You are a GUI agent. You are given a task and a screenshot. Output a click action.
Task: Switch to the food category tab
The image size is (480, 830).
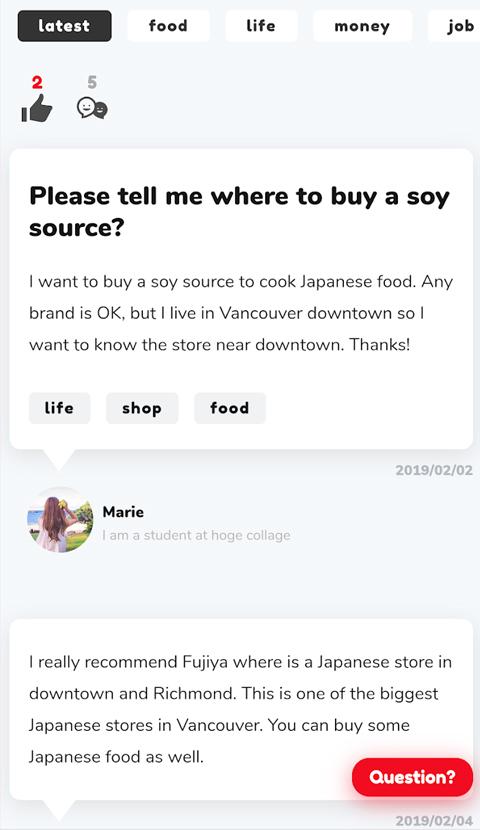pos(168,26)
